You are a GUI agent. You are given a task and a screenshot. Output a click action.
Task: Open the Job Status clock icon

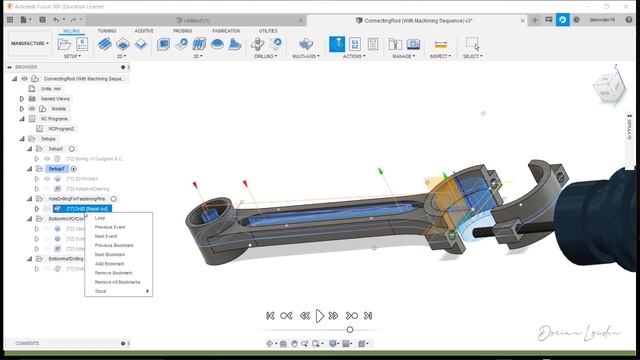point(576,20)
